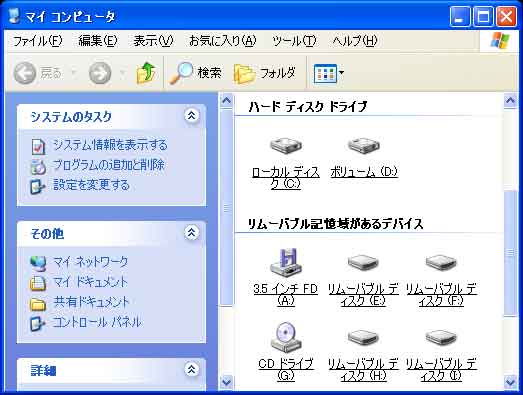523x395 pixels.
Task: Click the My Documents folder icon
Action: click(x=38, y=283)
